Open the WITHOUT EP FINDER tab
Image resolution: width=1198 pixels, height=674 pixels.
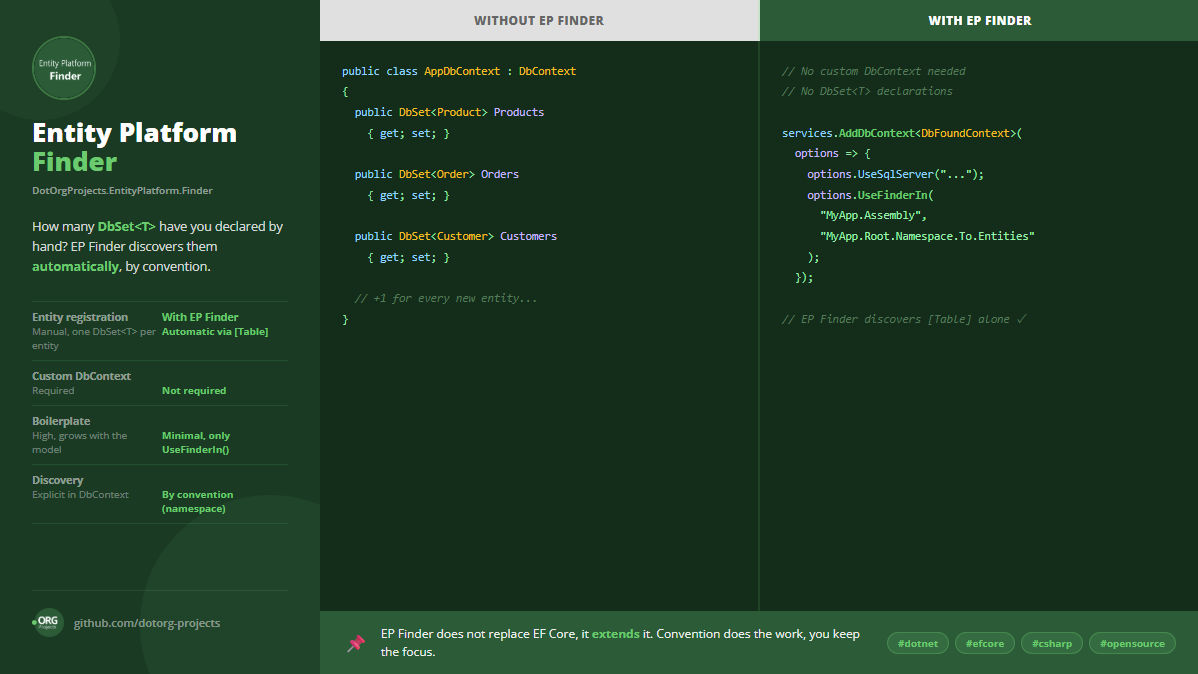pyautogui.click(x=539, y=21)
